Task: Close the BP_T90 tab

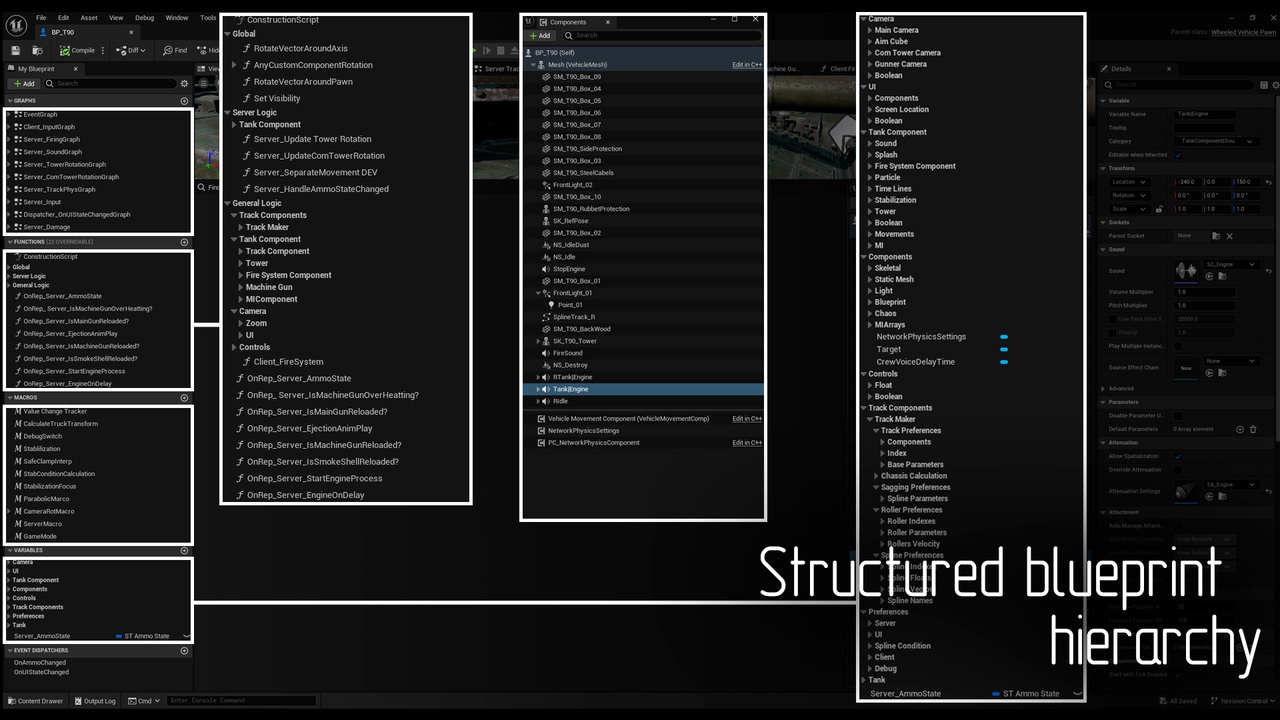Action: (131, 32)
